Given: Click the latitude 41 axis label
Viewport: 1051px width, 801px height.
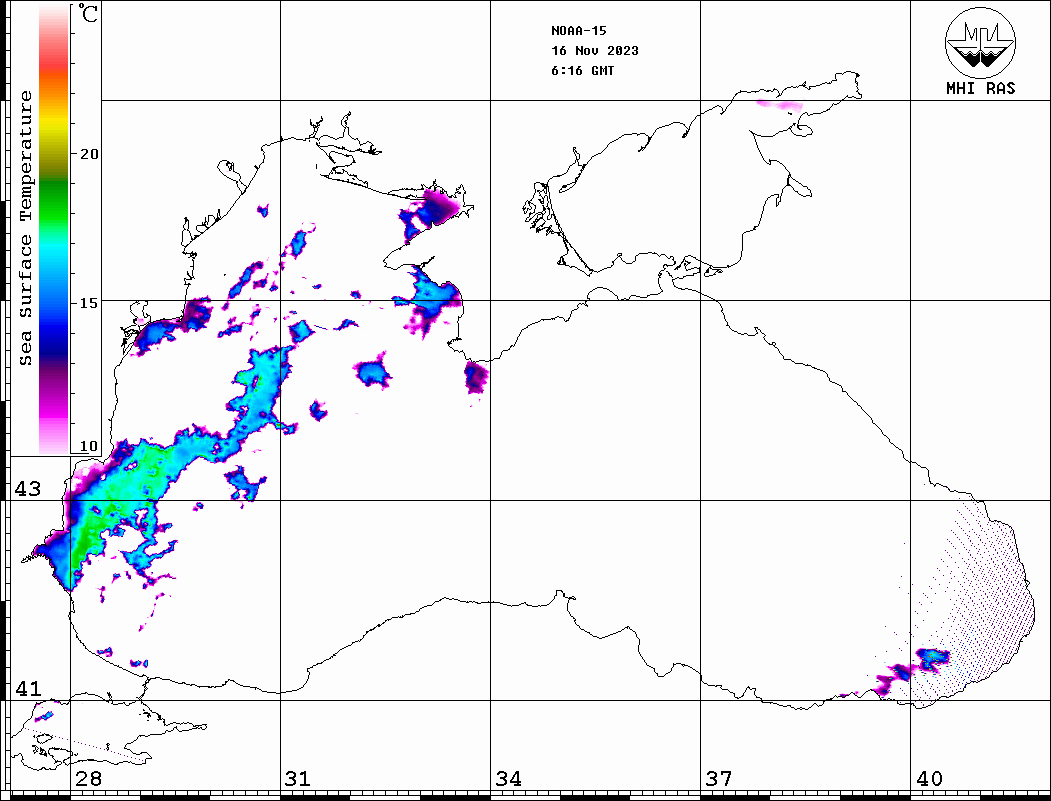Looking at the screenshot, I should [x=27, y=688].
